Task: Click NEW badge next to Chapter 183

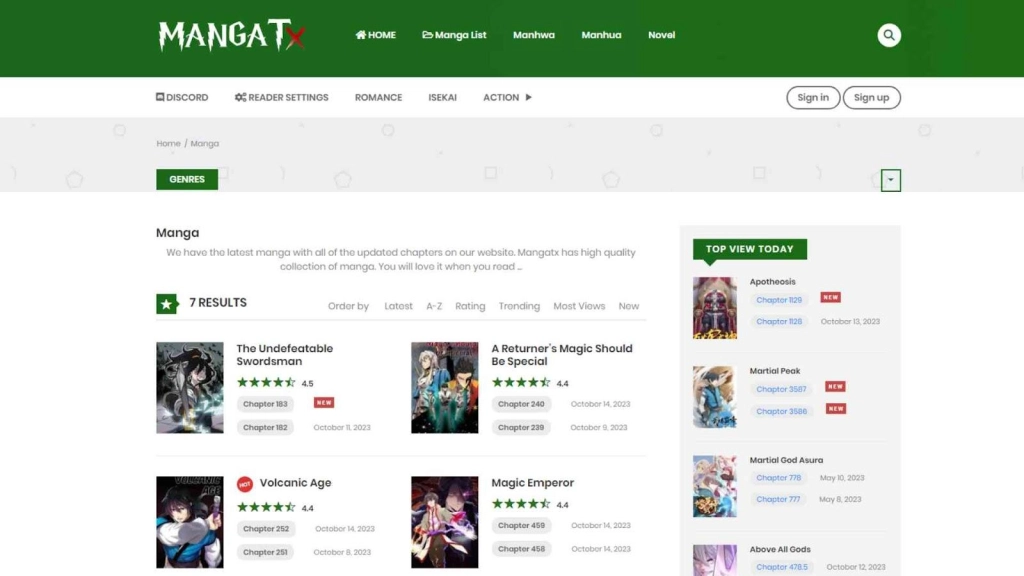Action: coord(324,403)
